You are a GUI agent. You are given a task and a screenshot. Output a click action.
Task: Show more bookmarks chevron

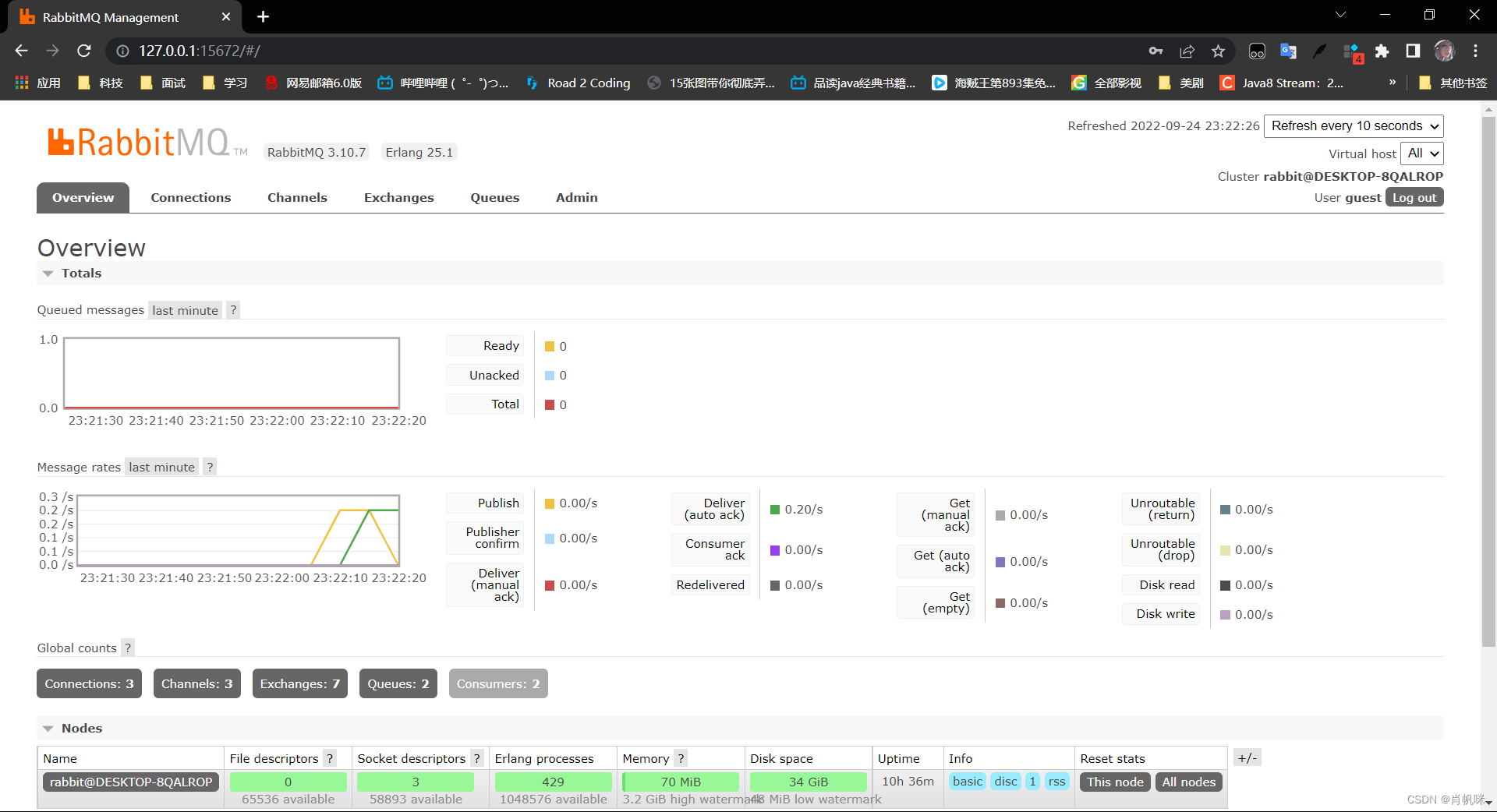tap(1393, 82)
